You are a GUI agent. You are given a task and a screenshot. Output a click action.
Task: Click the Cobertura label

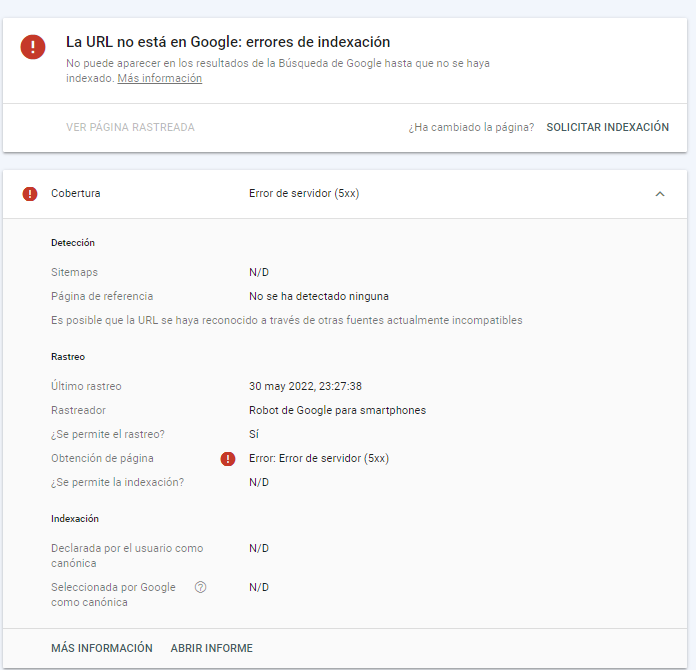(75, 194)
